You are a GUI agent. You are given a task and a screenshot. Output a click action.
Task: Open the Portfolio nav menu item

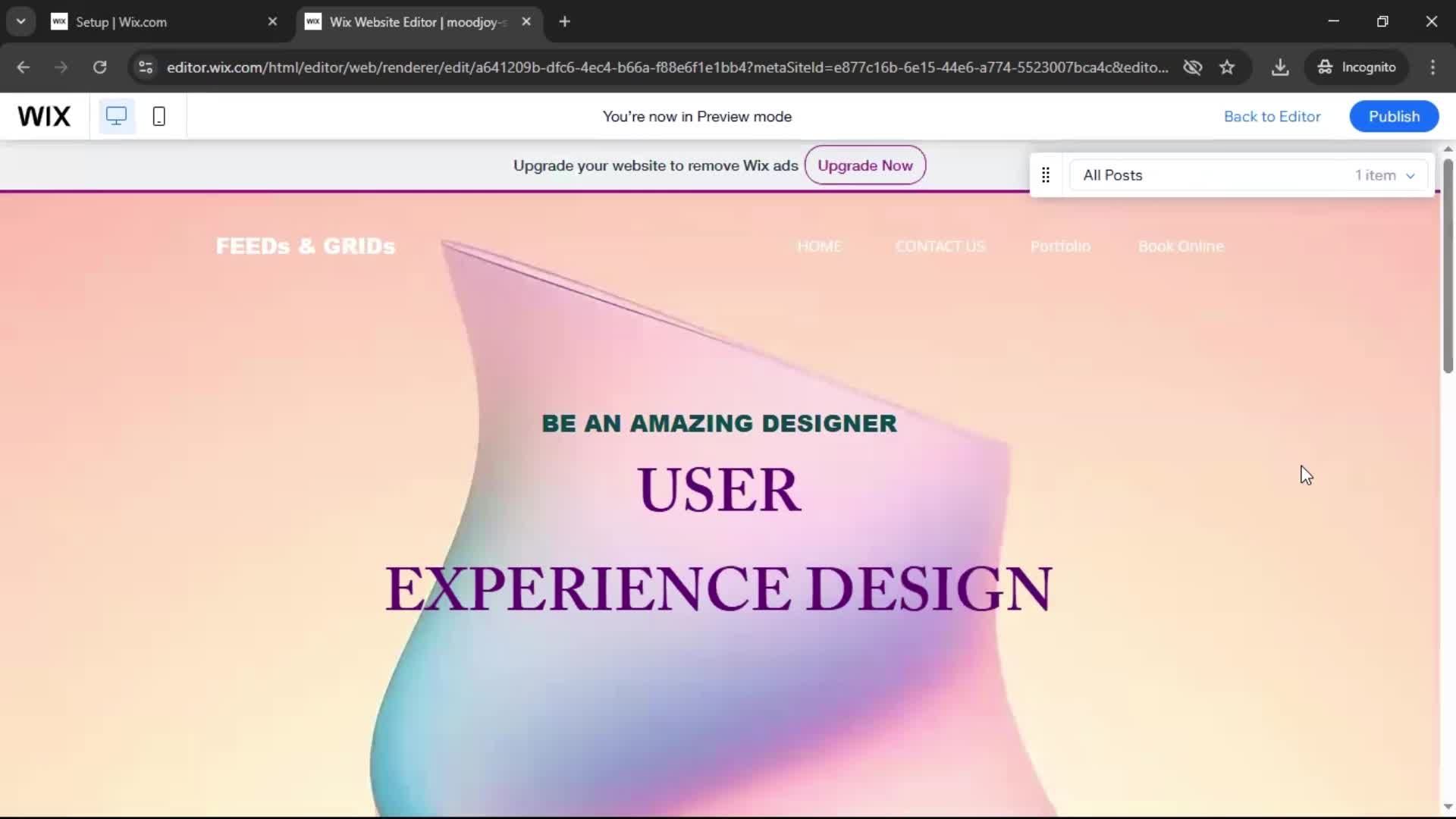(1060, 246)
